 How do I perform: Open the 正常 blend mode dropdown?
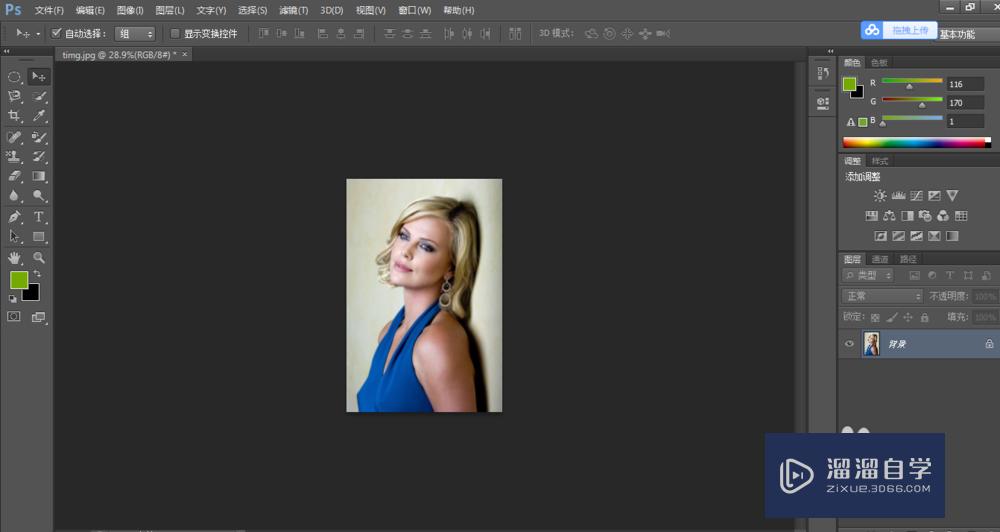click(883, 296)
